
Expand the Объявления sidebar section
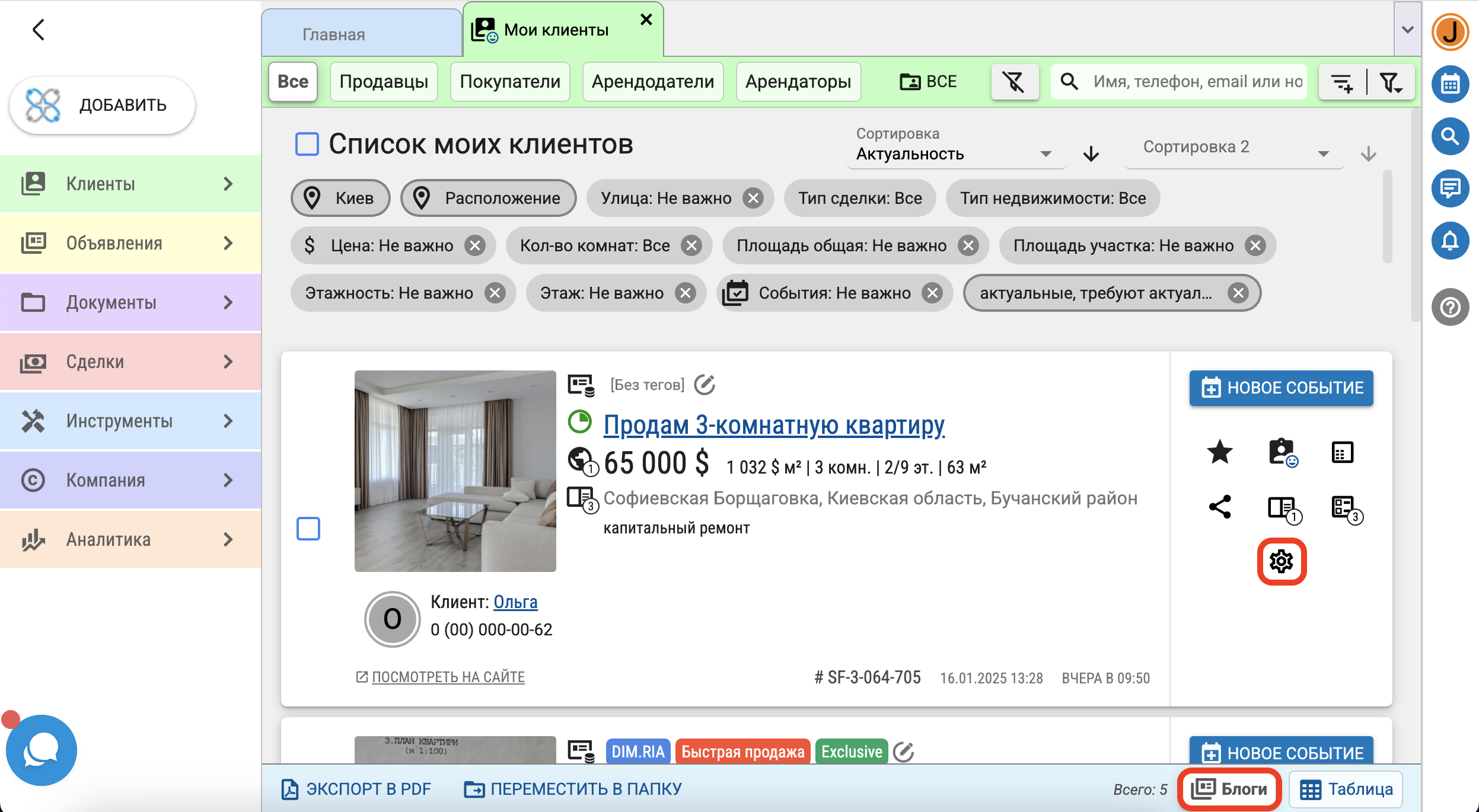130,243
